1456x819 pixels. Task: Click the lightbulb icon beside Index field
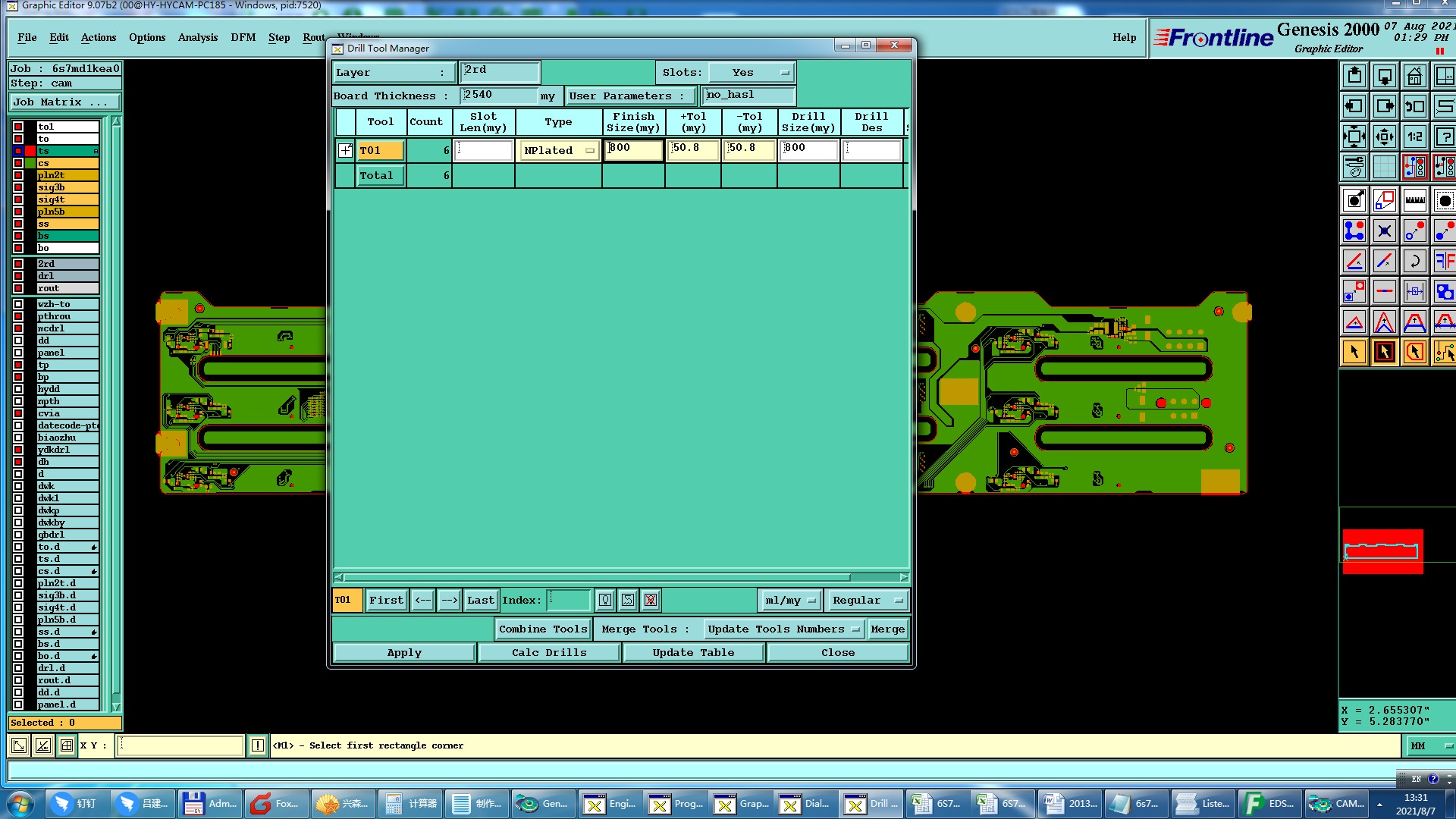tap(604, 601)
